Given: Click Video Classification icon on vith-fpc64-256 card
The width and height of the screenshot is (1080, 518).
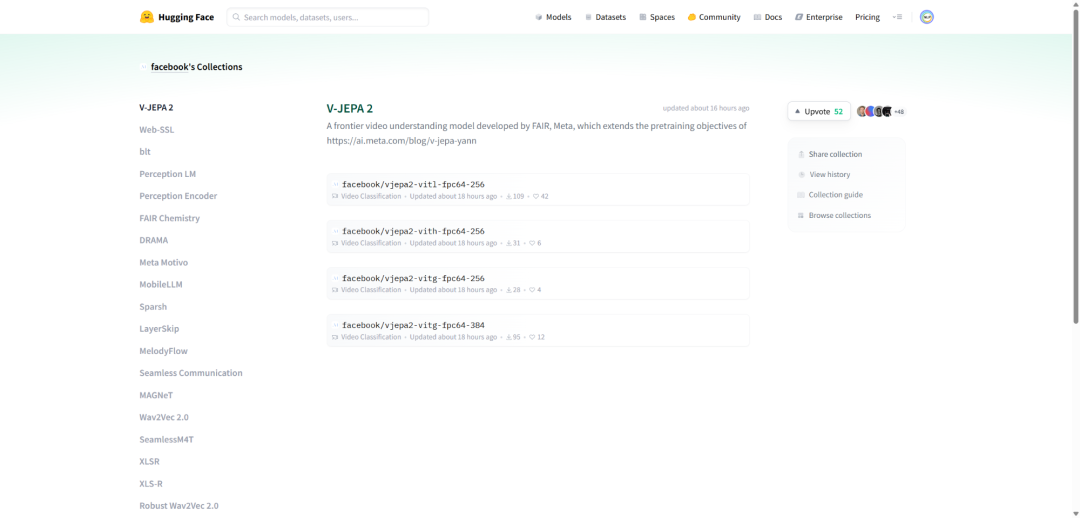Looking at the screenshot, I should (x=335, y=243).
